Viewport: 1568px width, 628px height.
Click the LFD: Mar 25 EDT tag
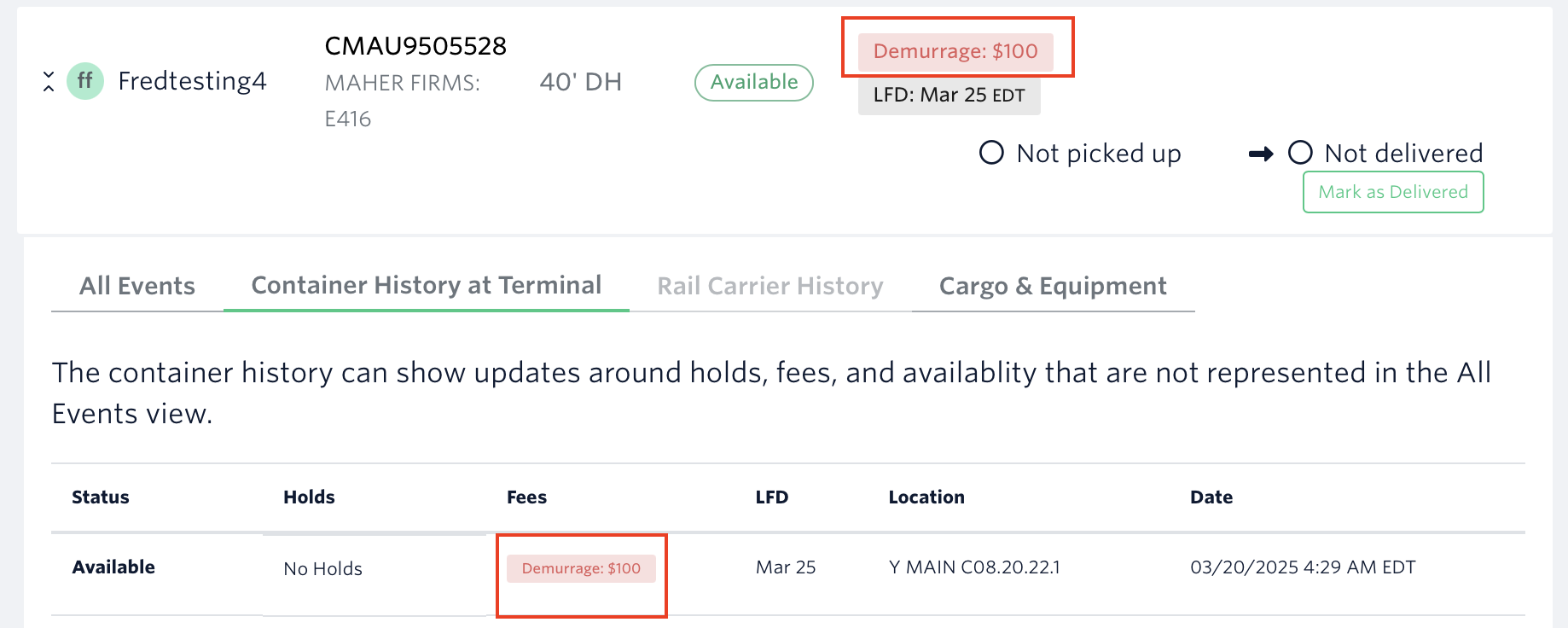(x=949, y=95)
